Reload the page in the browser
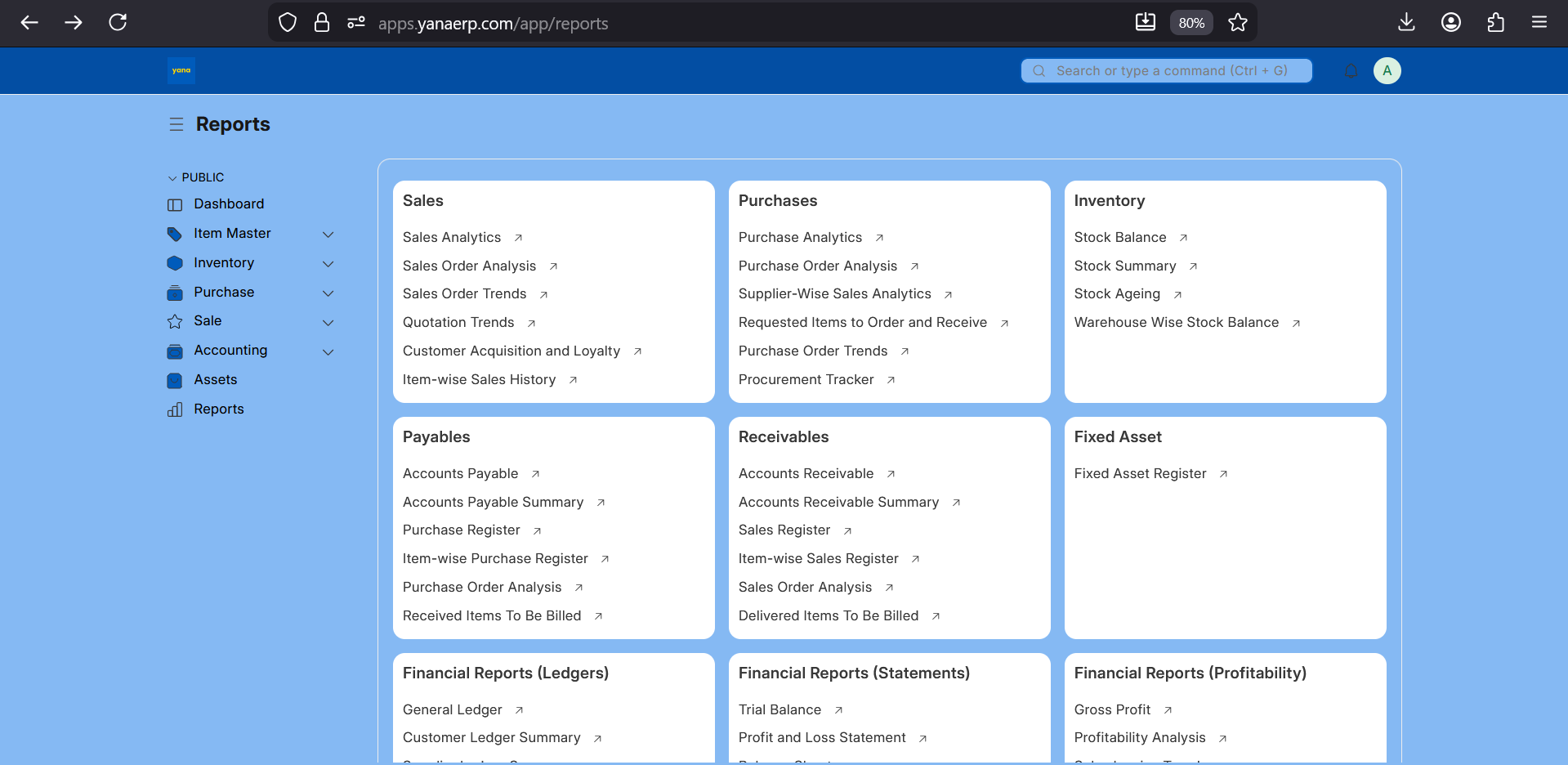This screenshot has height=765, width=1568. coord(118,23)
